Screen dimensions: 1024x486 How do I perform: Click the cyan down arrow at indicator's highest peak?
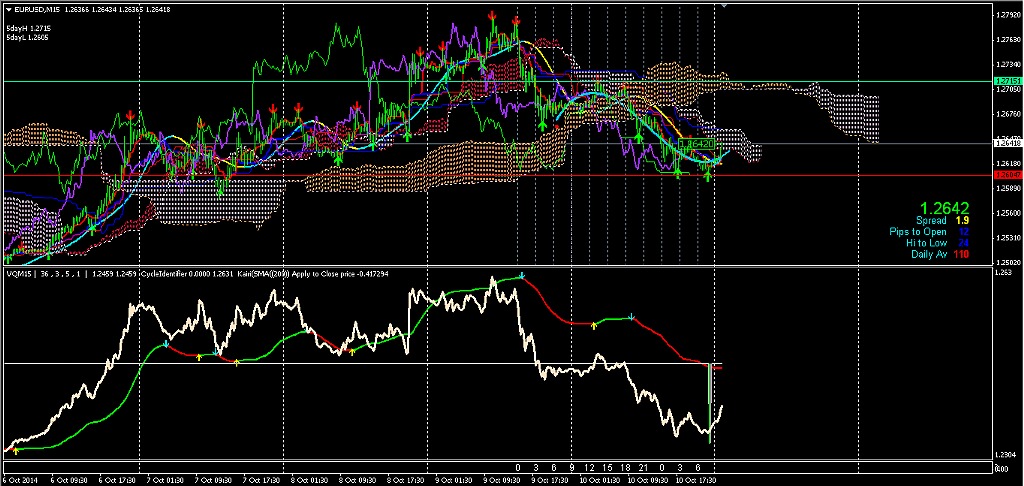pyautogui.click(x=522, y=275)
